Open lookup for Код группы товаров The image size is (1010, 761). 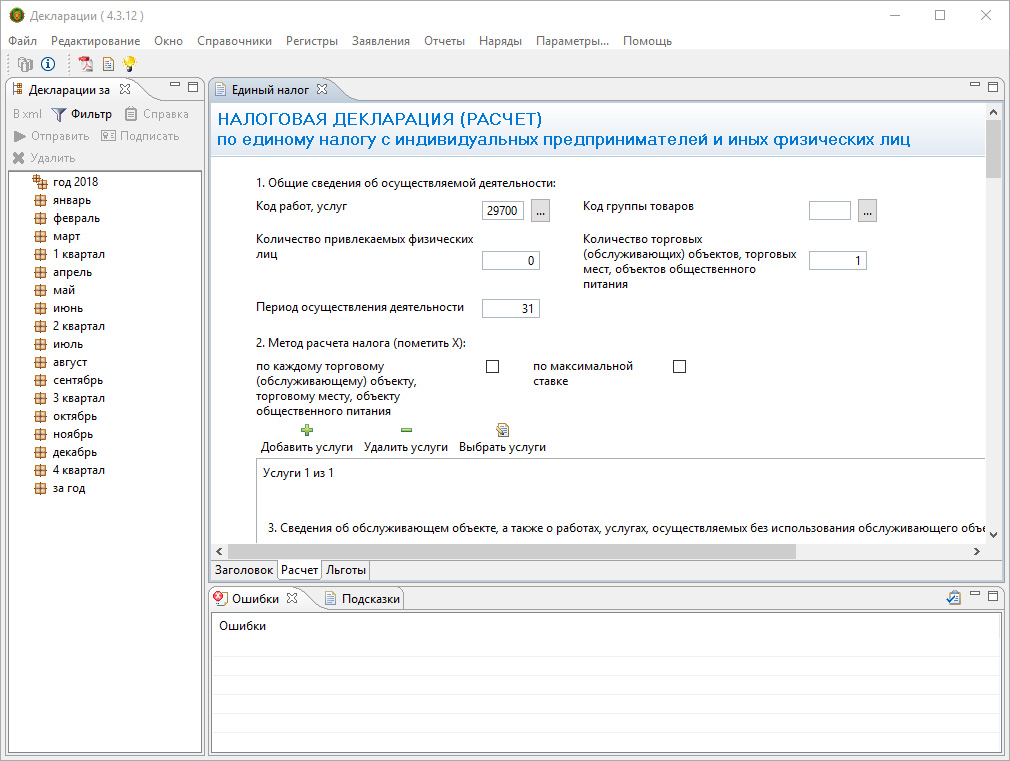(867, 211)
